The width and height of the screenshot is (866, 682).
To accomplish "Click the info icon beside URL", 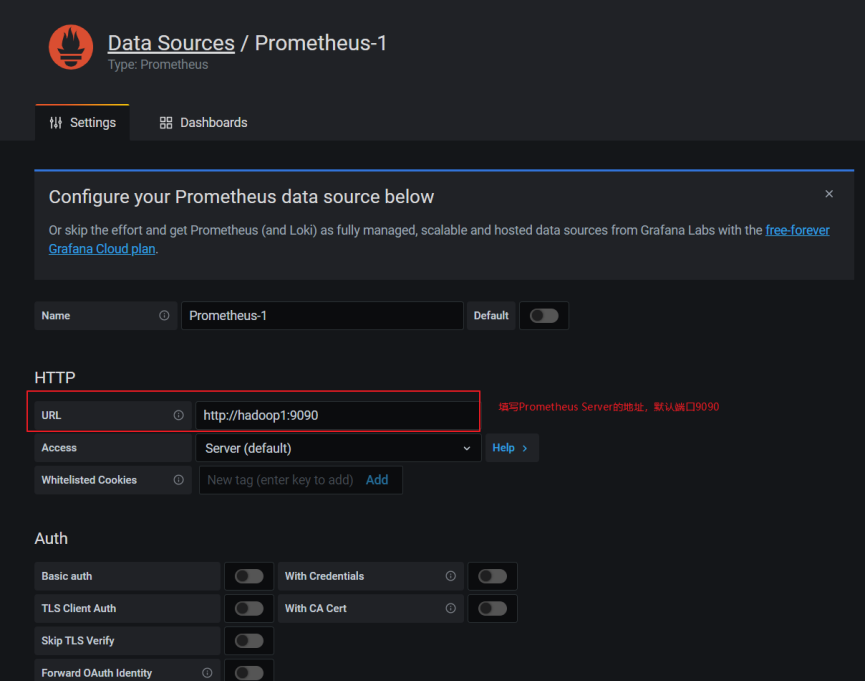I will pyautogui.click(x=178, y=415).
